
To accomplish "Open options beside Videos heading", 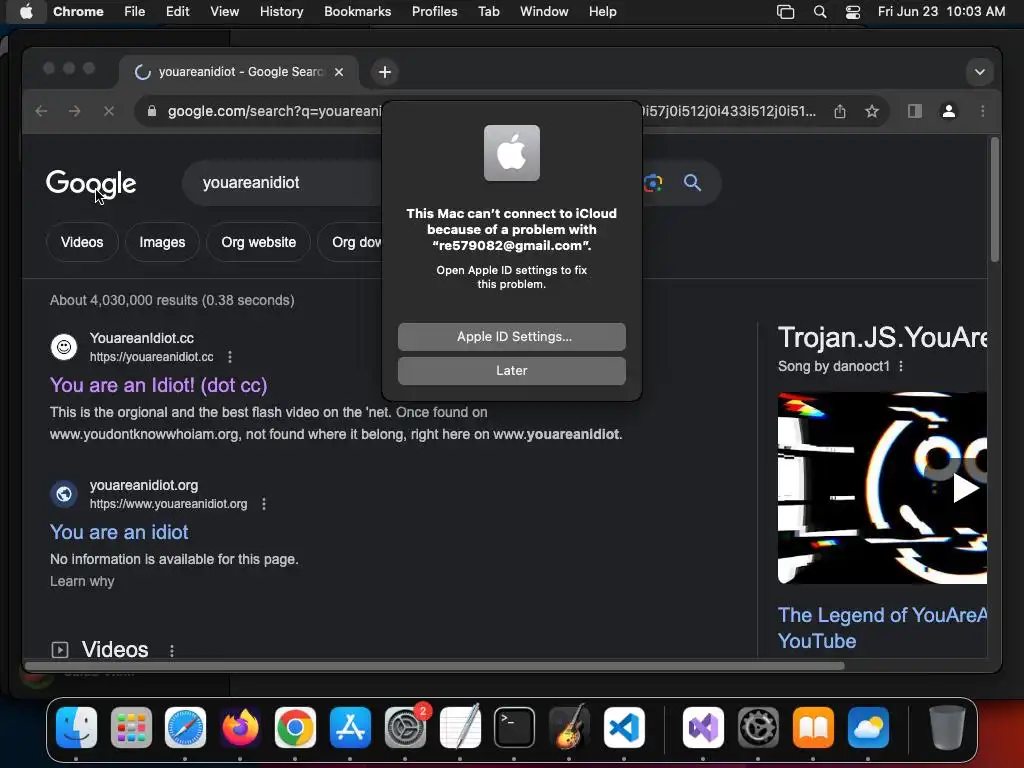I will (x=172, y=650).
